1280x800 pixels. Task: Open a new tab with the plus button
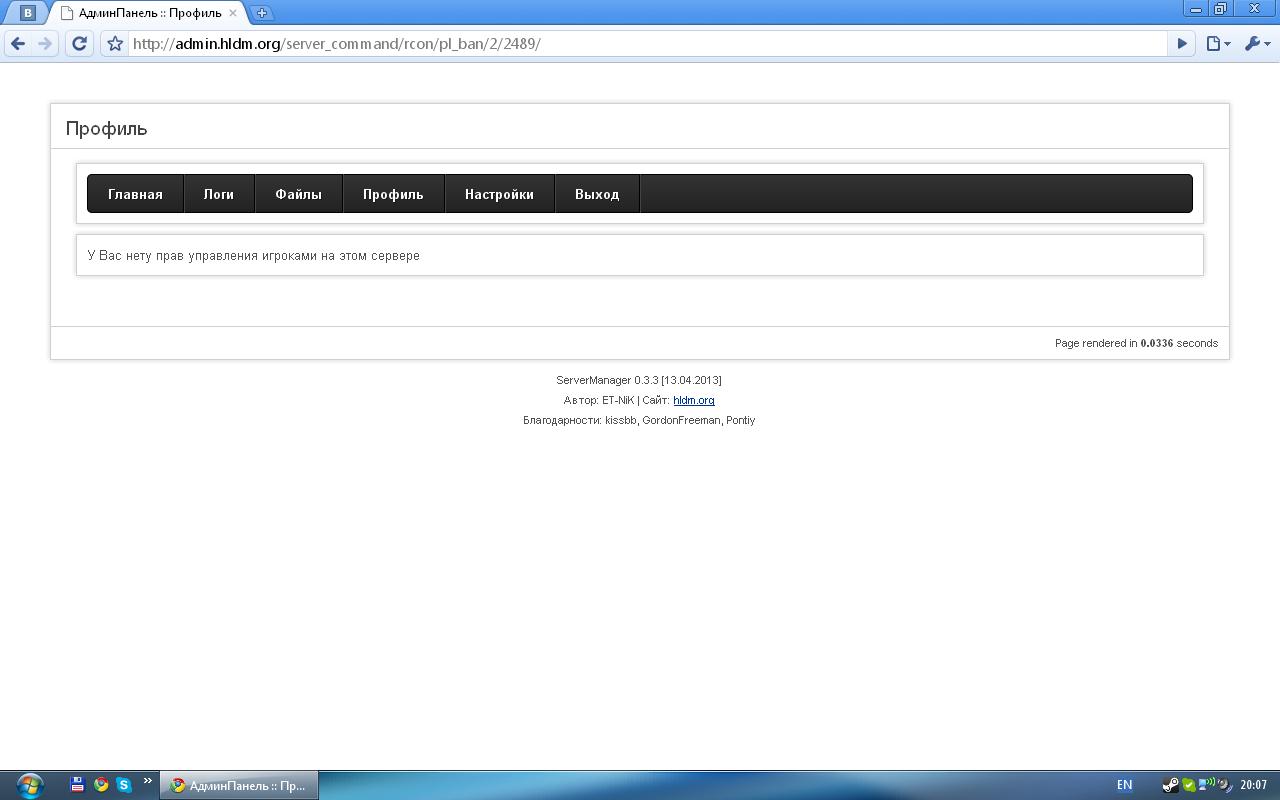coord(262,13)
